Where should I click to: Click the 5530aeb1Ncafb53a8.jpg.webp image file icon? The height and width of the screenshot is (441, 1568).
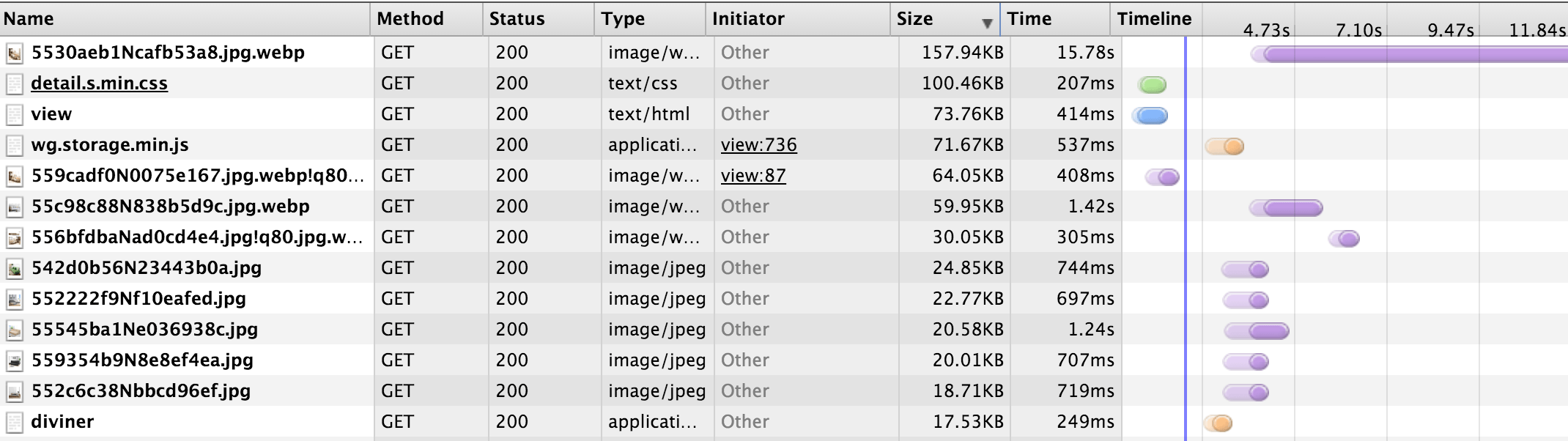[x=14, y=53]
